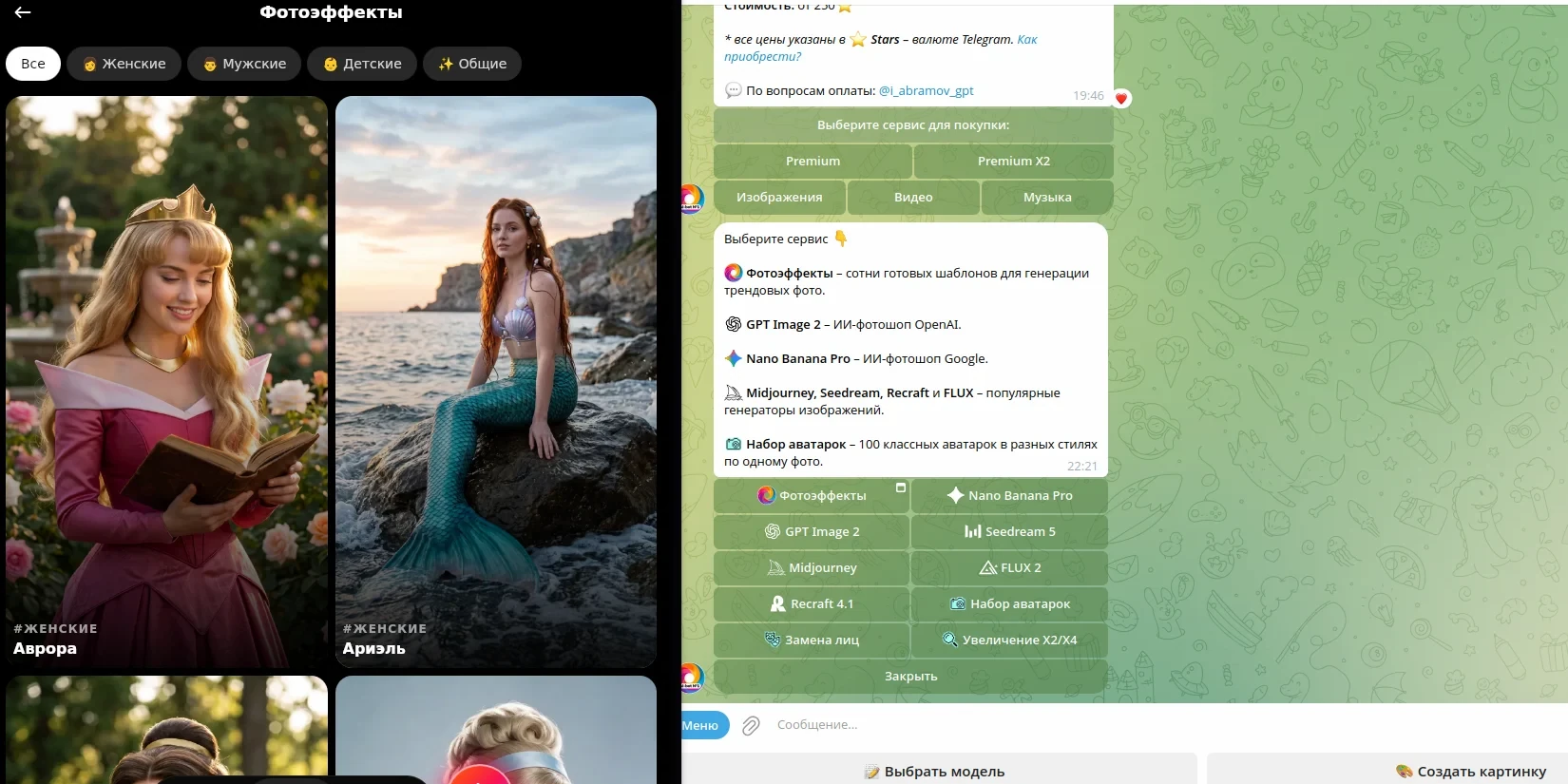Pick the Midjourney button
The width and height of the screenshot is (1568, 784).
point(812,567)
